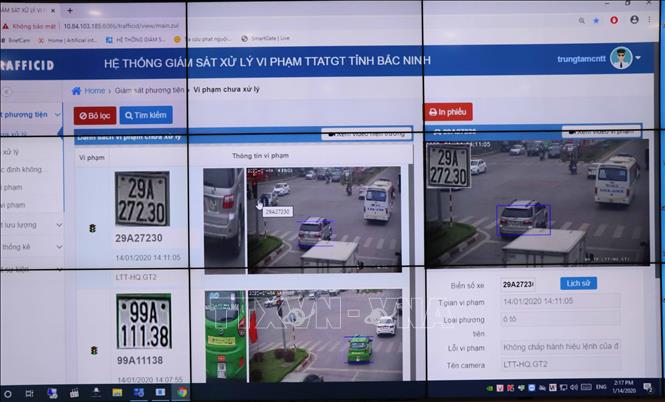The image size is (665, 402).
Task: Click the large violation detail image
Action: [537, 204]
